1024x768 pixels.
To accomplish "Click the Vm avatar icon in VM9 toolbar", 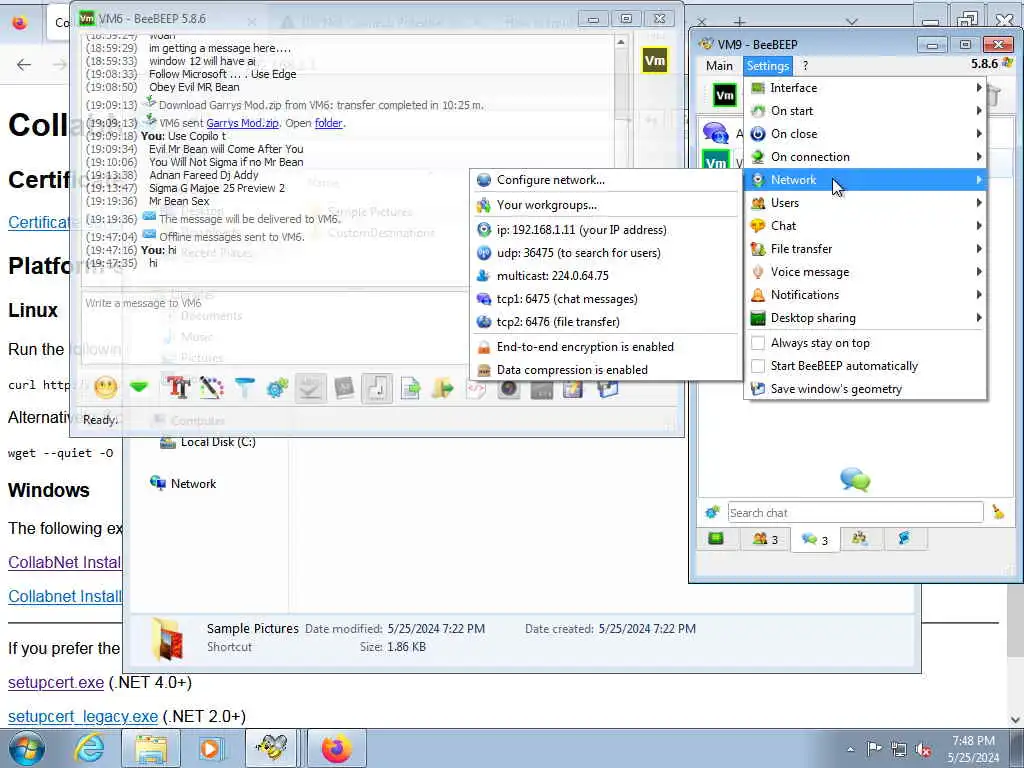I will pyautogui.click(x=725, y=96).
